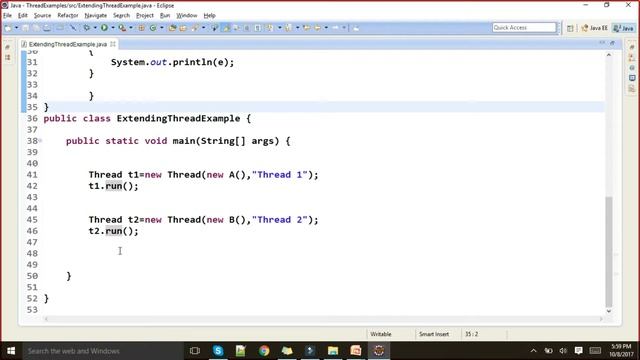Screen dimensions: 640x360
Task: Click the Pin Editor toolbar icon
Action: [356, 28]
